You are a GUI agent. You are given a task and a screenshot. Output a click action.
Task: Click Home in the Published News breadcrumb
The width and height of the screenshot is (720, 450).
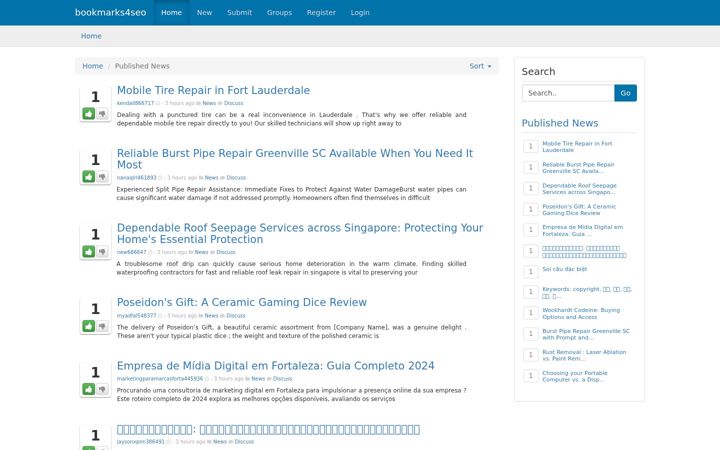tap(92, 66)
